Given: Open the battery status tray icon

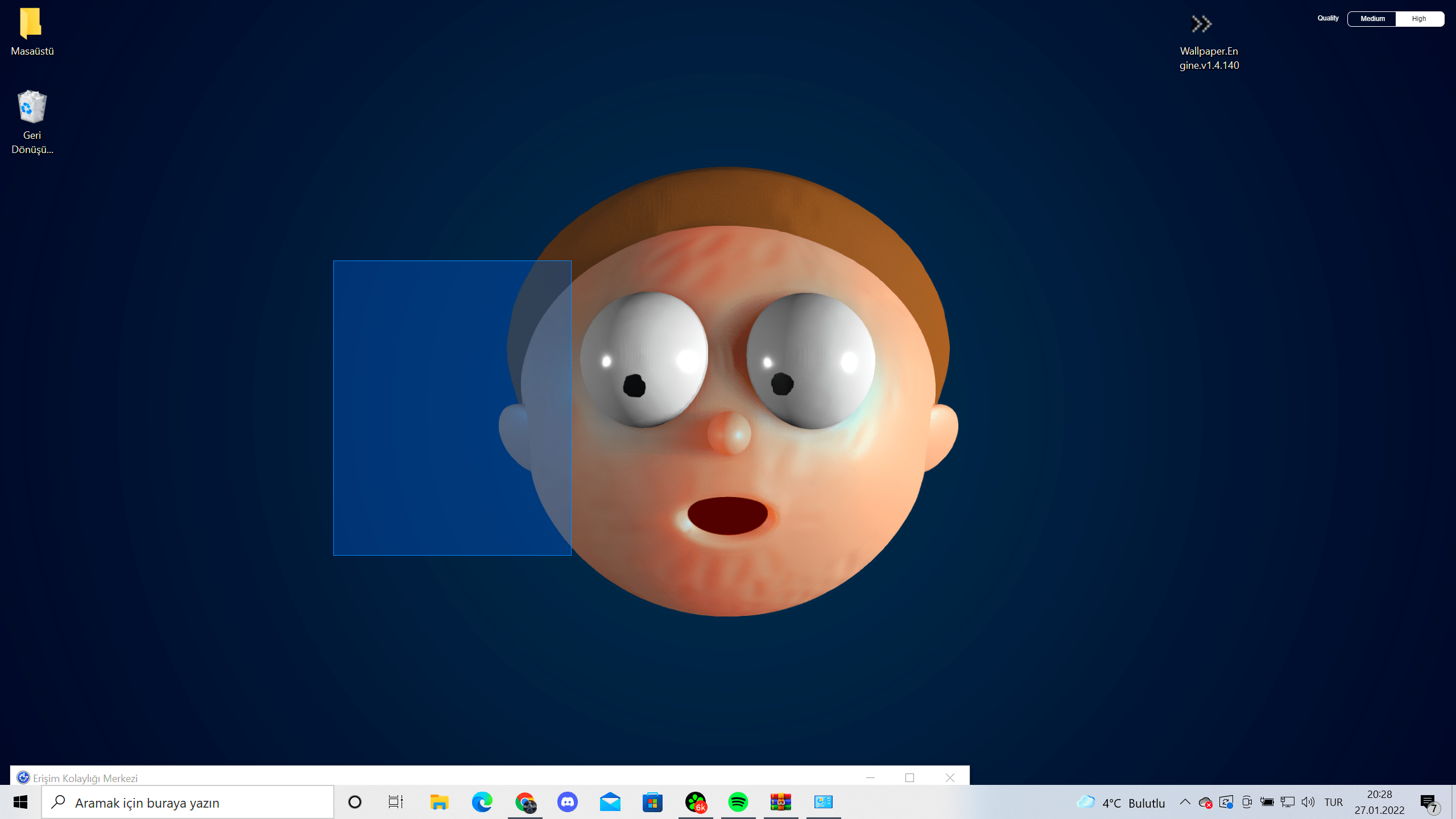Looking at the screenshot, I should 1267,803.
